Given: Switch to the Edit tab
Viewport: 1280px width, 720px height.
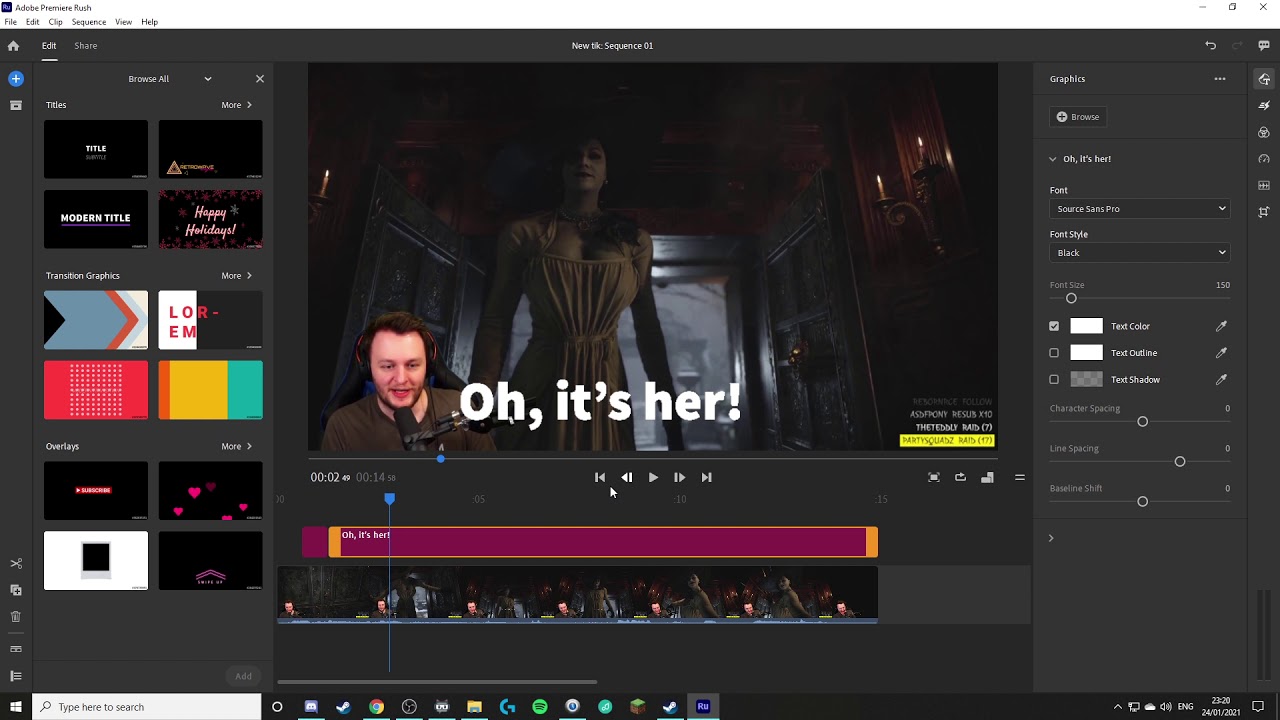Looking at the screenshot, I should click(48, 45).
